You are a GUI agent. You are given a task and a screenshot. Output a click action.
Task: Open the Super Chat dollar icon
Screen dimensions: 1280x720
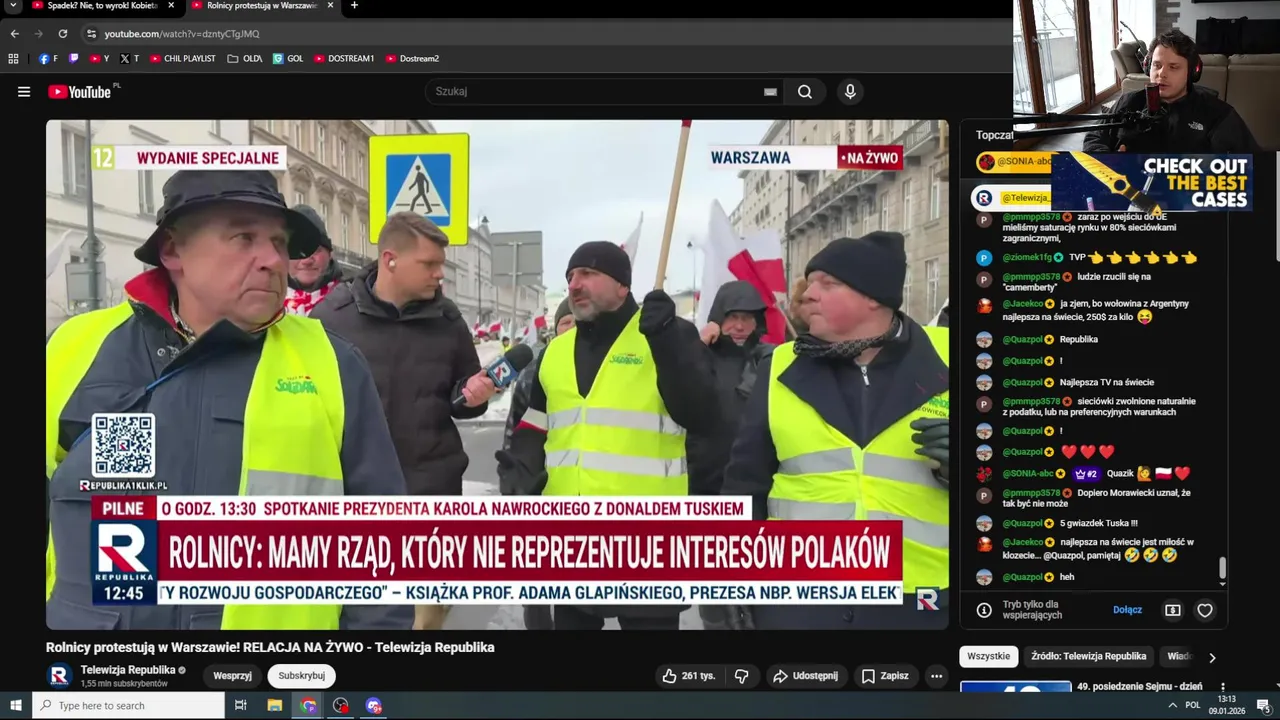point(1173,610)
